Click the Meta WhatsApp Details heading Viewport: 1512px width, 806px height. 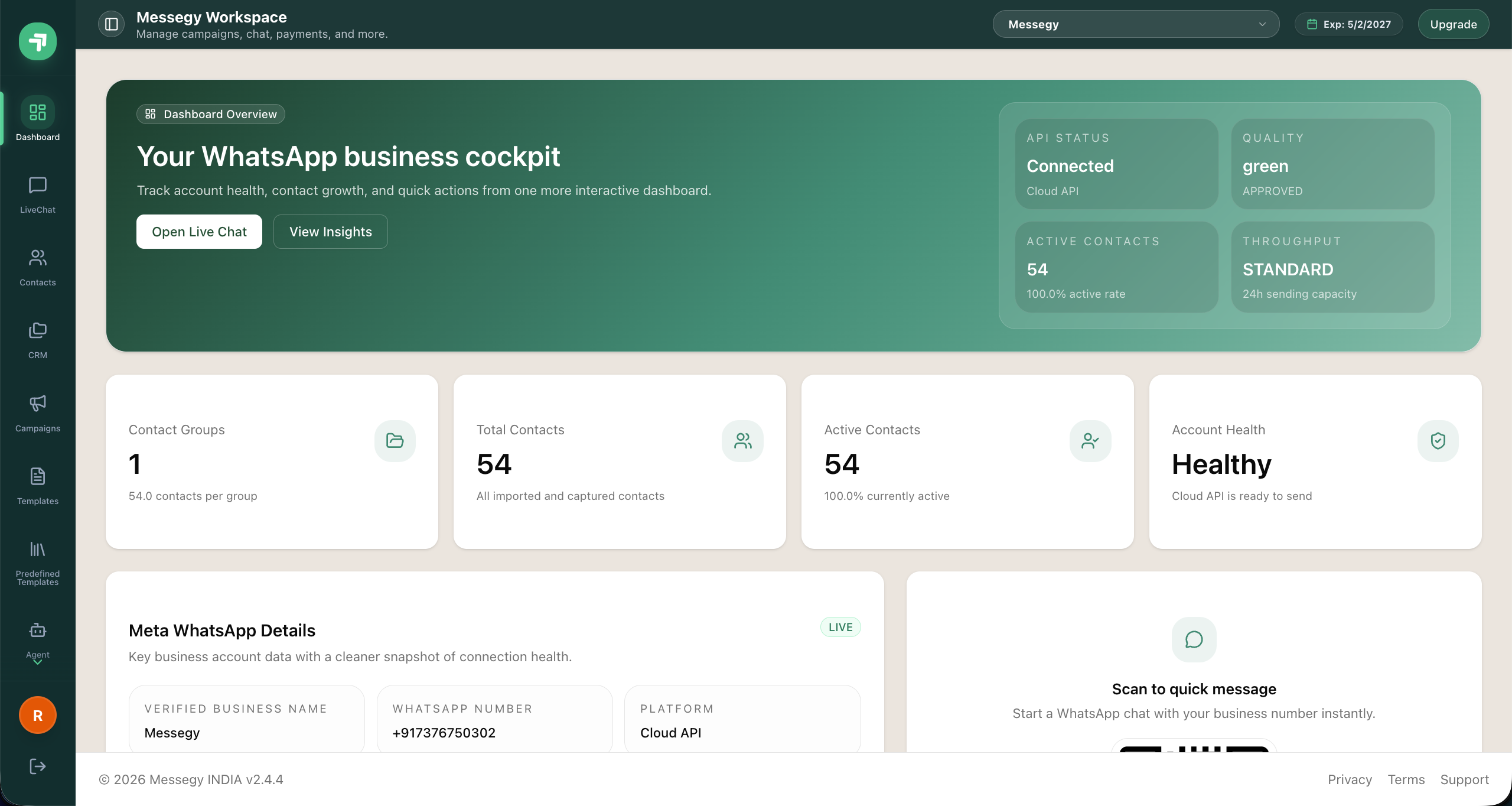click(222, 630)
